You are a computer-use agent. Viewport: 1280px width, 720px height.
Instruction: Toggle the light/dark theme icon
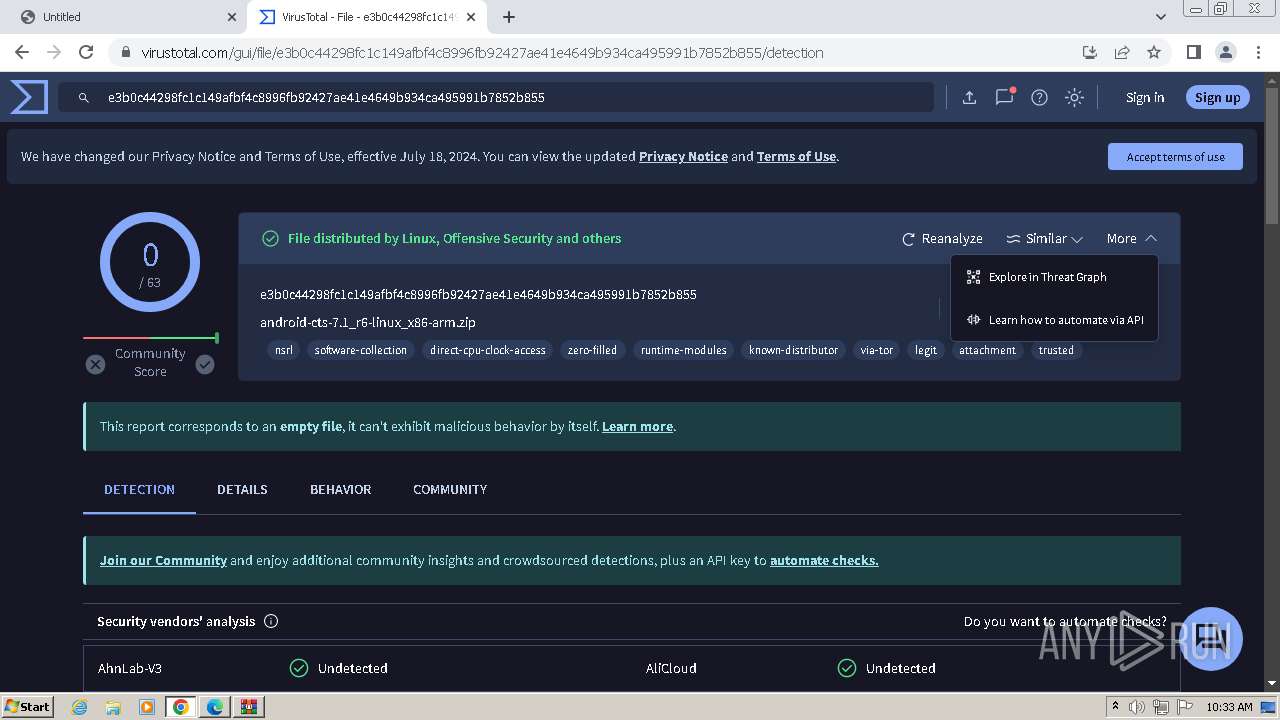[1074, 97]
